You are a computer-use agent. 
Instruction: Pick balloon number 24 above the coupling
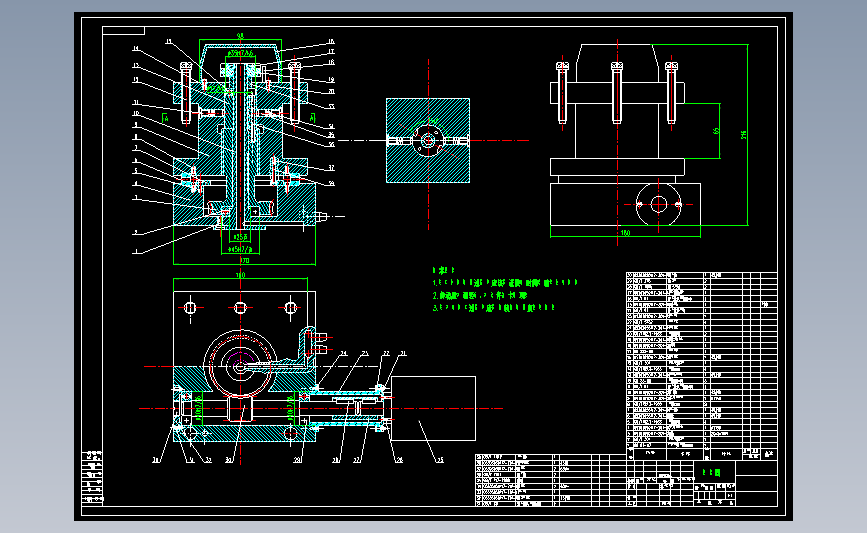[x=343, y=353]
